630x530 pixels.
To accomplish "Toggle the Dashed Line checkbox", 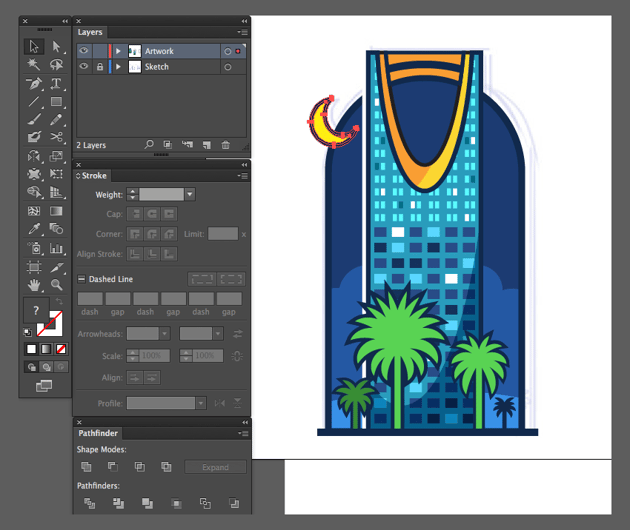I will (x=81, y=278).
